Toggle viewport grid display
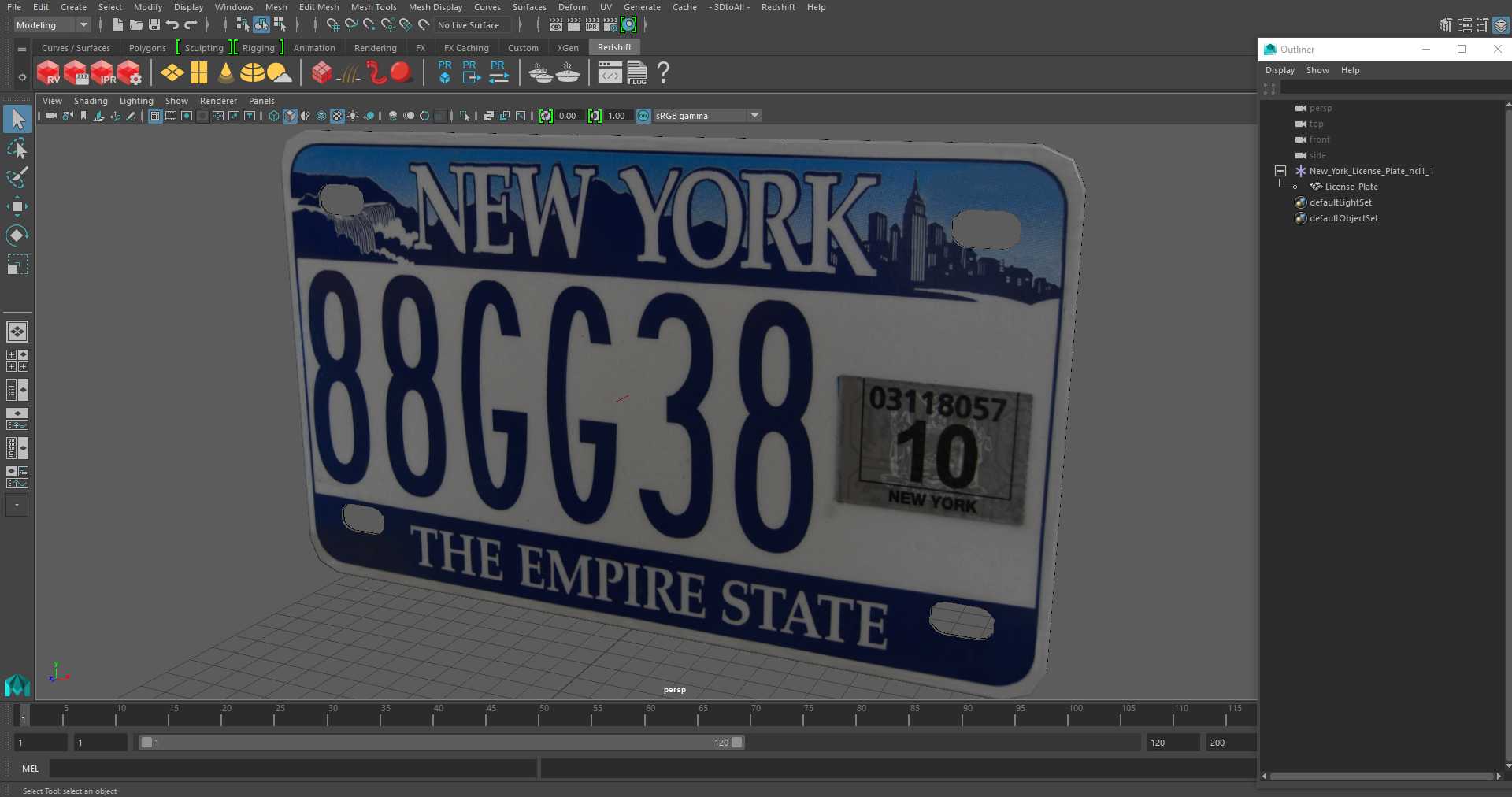The width and height of the screenshot is (1512, 797). 155,116
